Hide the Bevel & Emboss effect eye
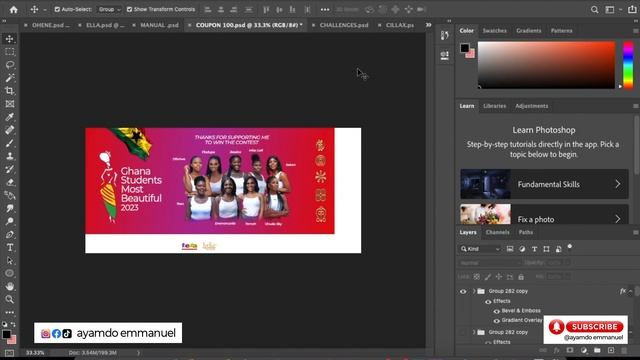640x360 pixels. tap(497, 311)
